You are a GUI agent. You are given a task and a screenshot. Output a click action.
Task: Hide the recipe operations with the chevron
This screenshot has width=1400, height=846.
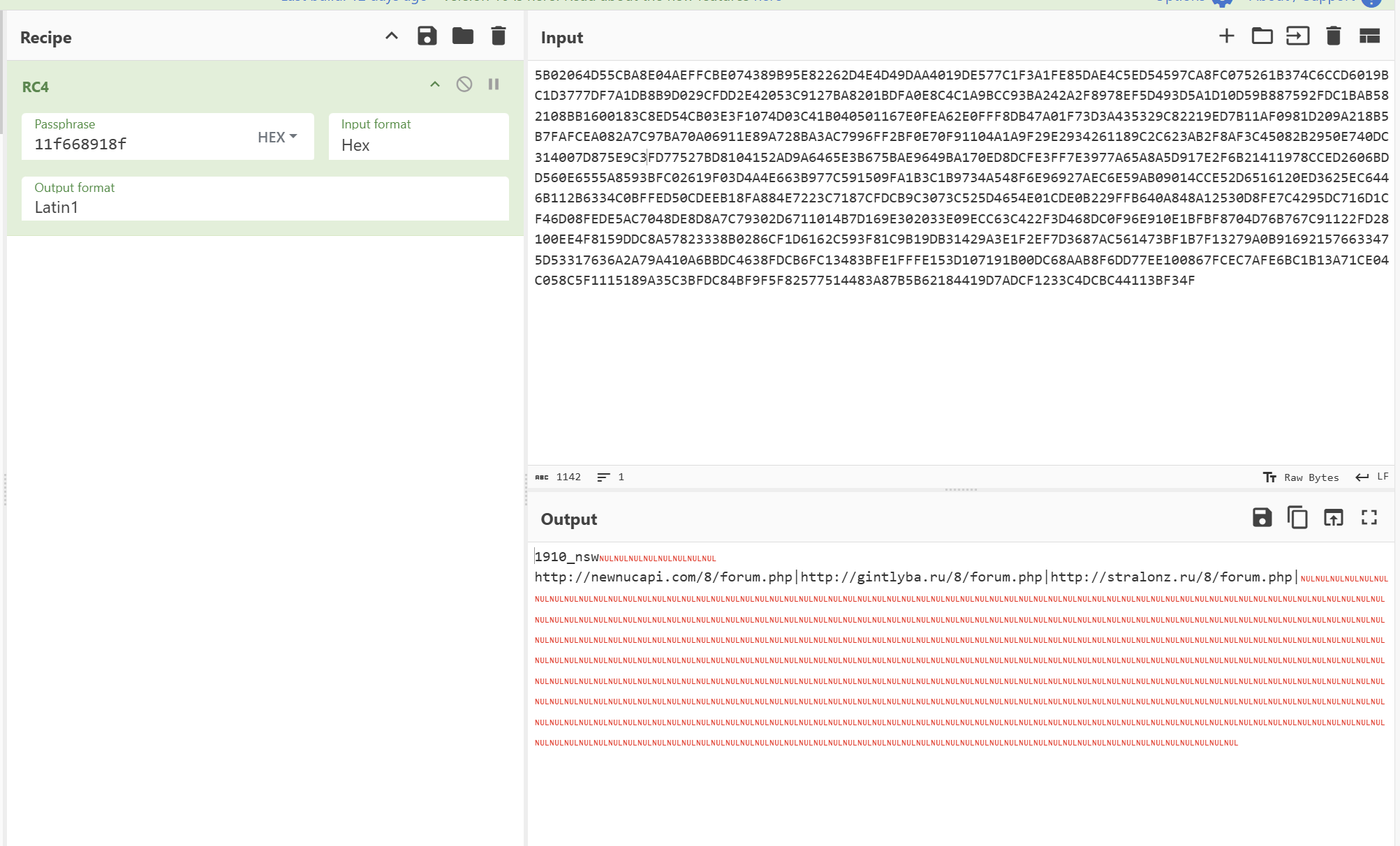point(392,36)
